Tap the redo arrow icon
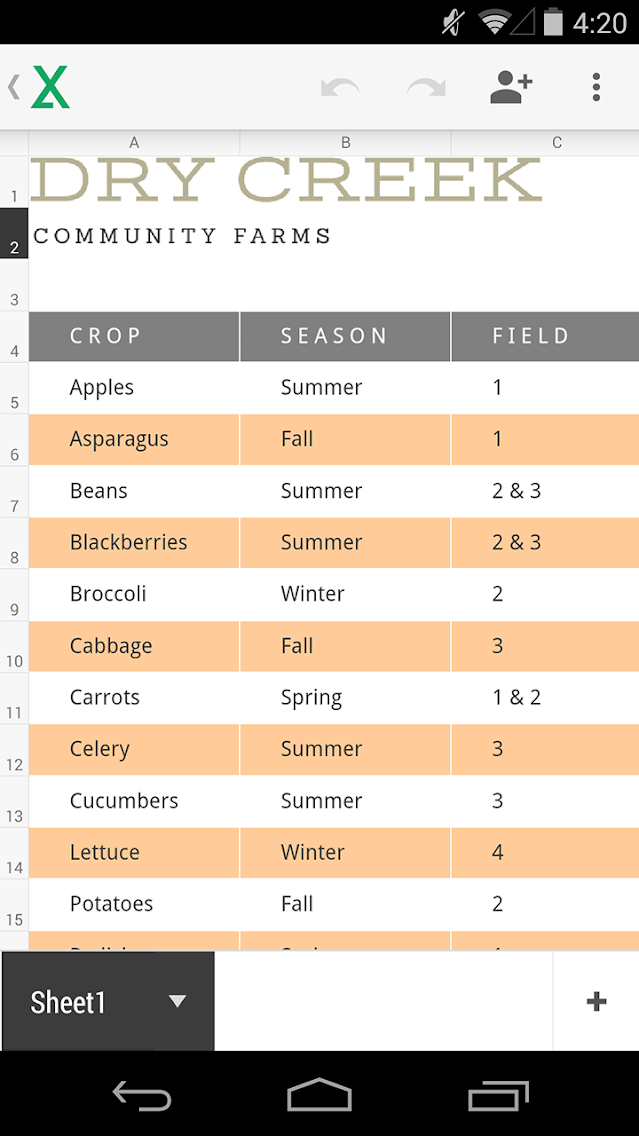 [427, 88]
